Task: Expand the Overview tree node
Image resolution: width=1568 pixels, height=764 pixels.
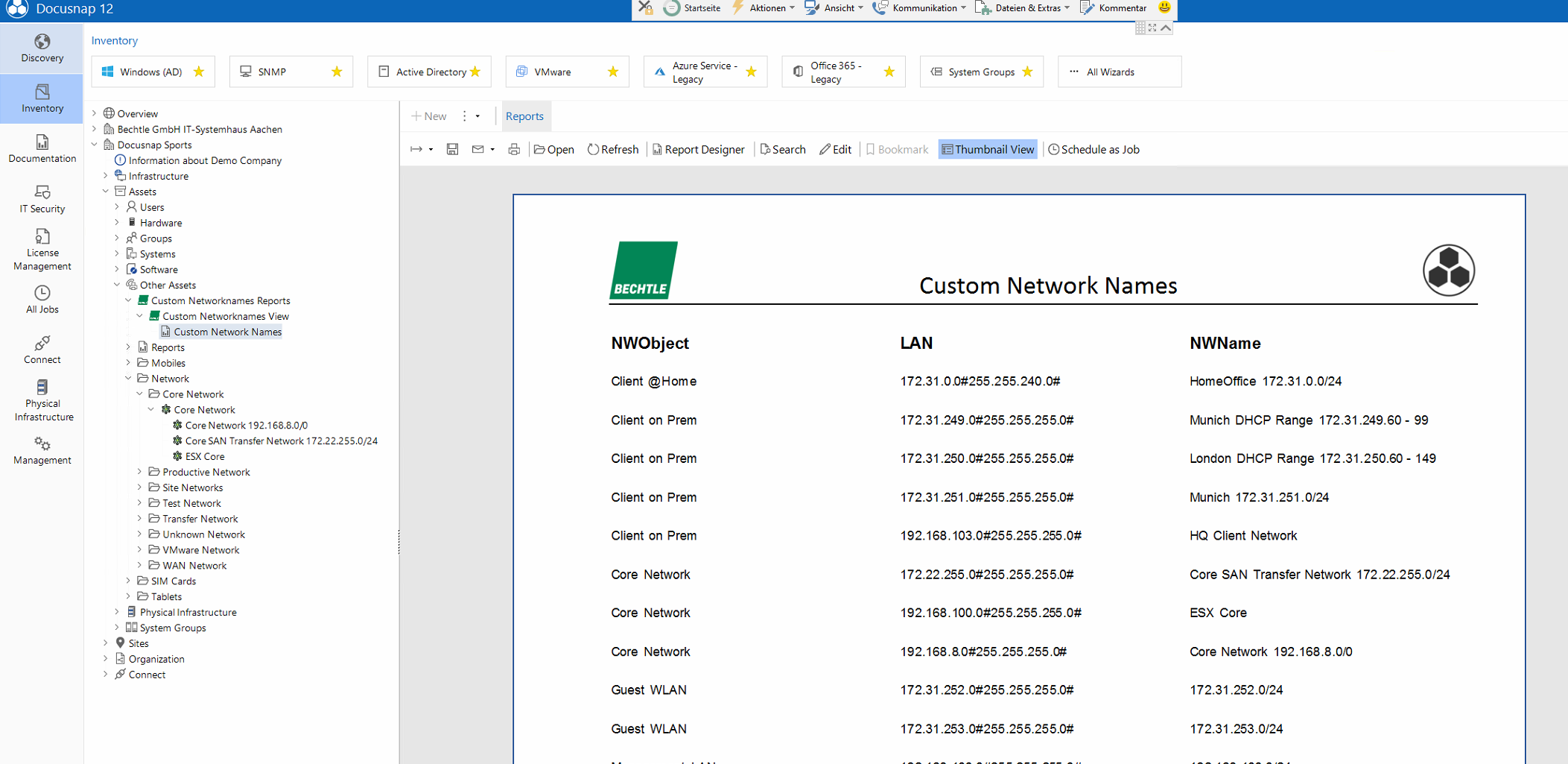Action: pyautogui.click(x=95, y=113)
